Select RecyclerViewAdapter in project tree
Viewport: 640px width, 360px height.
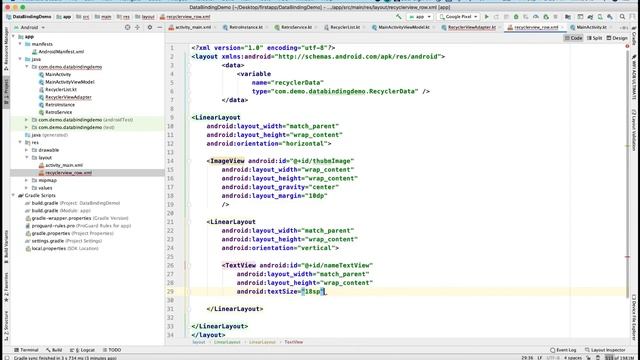(68, 97)
